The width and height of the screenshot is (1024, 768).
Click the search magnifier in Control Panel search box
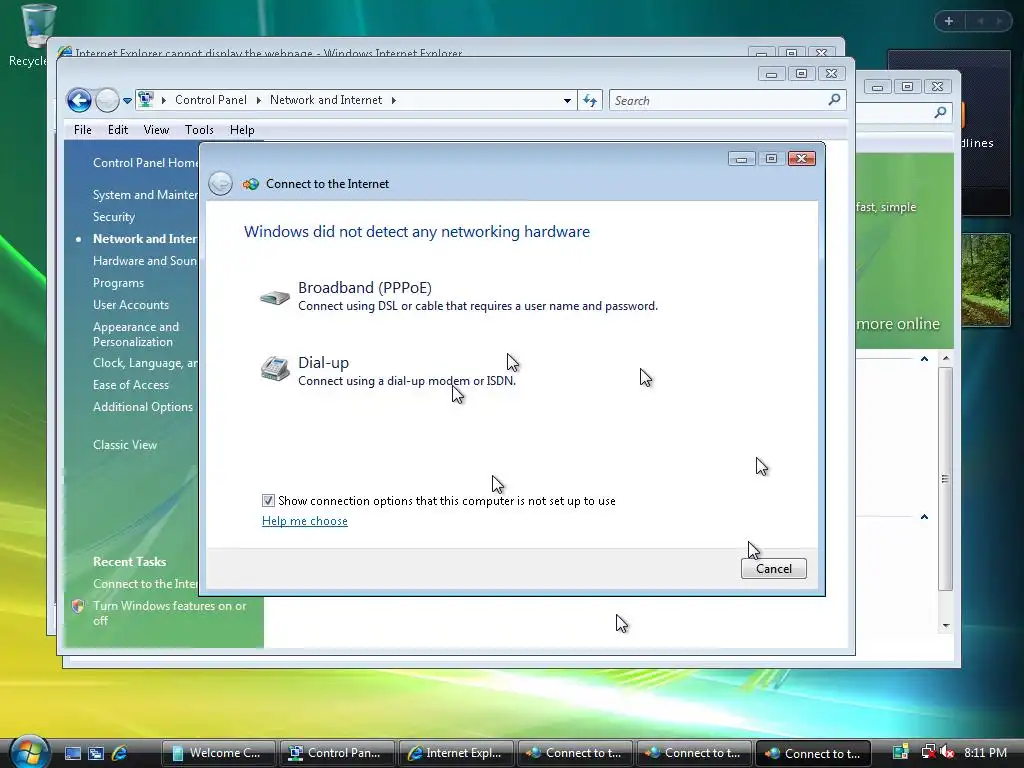point(834,99)
